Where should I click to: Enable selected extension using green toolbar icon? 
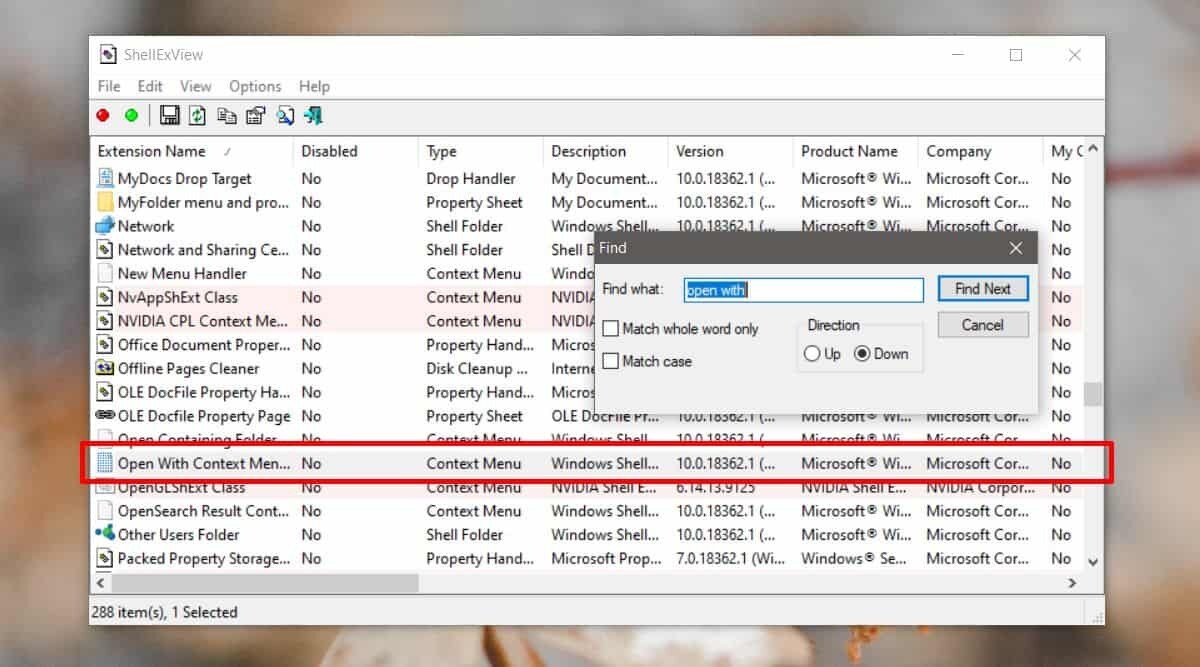click(131, 115)
